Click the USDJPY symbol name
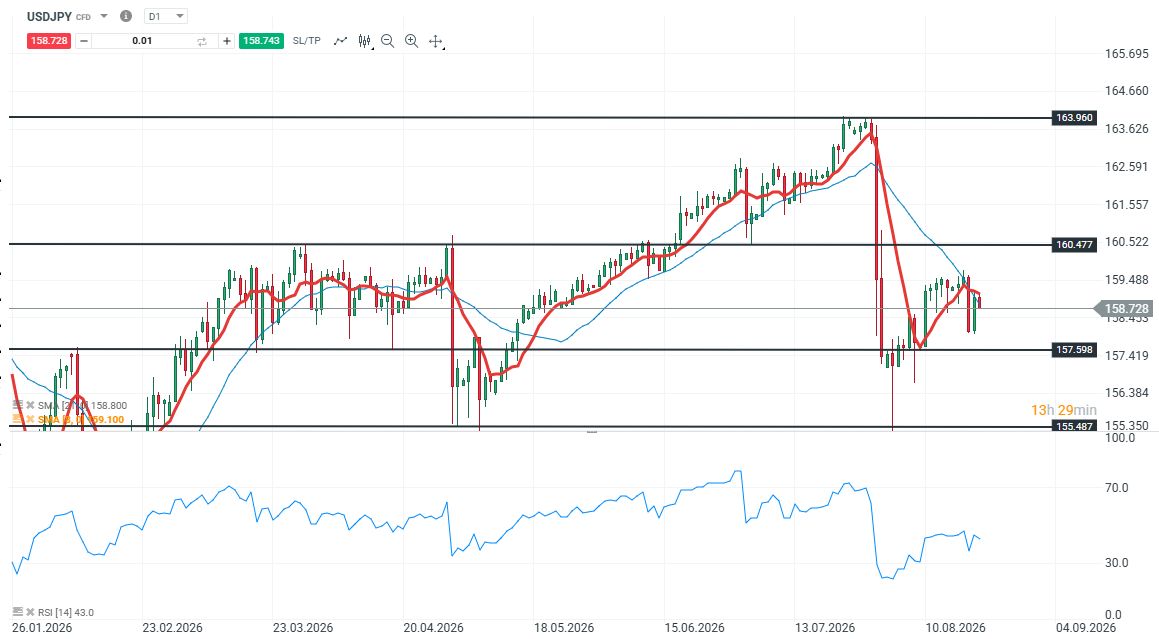 point(49,16)
